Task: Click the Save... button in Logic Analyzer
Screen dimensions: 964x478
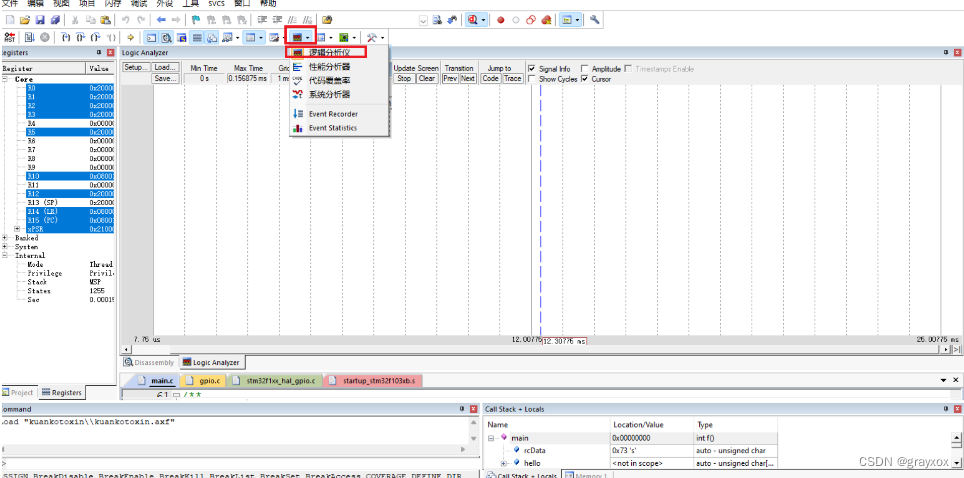Action: pyautogui.click(x=165, y=78)
